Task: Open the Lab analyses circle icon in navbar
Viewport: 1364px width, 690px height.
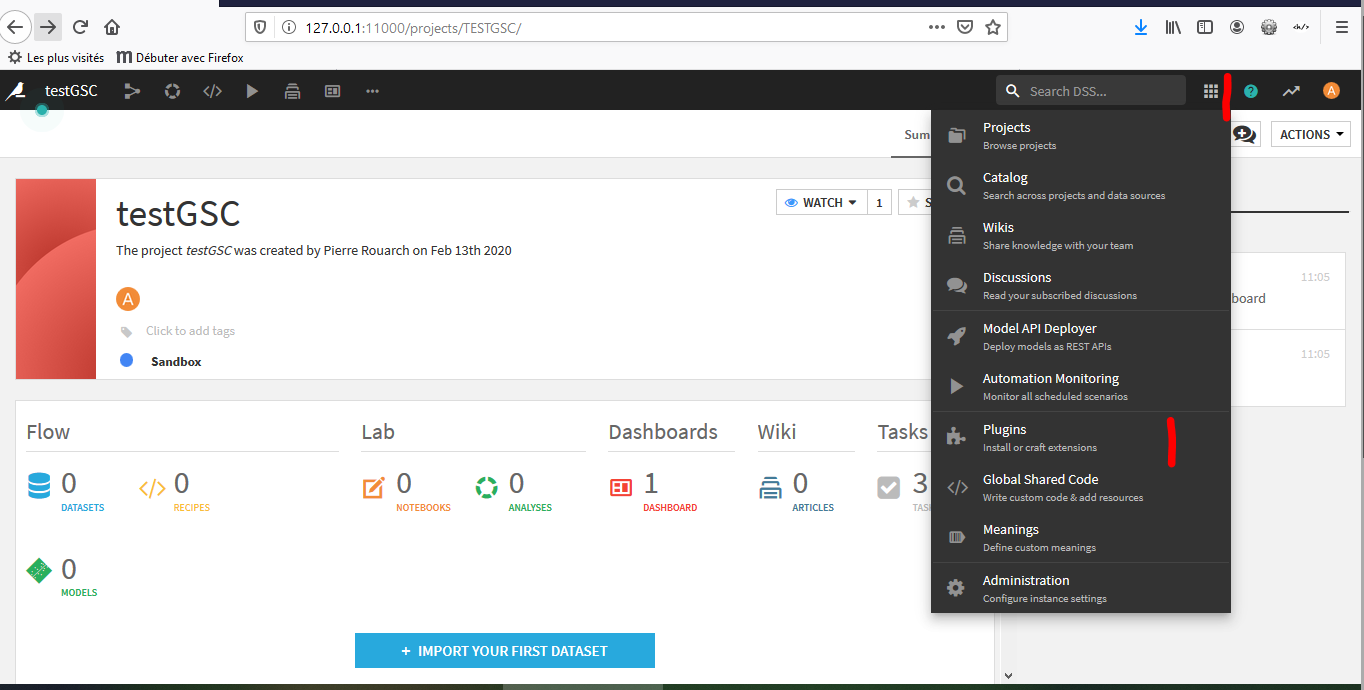Action: [172, 91]
